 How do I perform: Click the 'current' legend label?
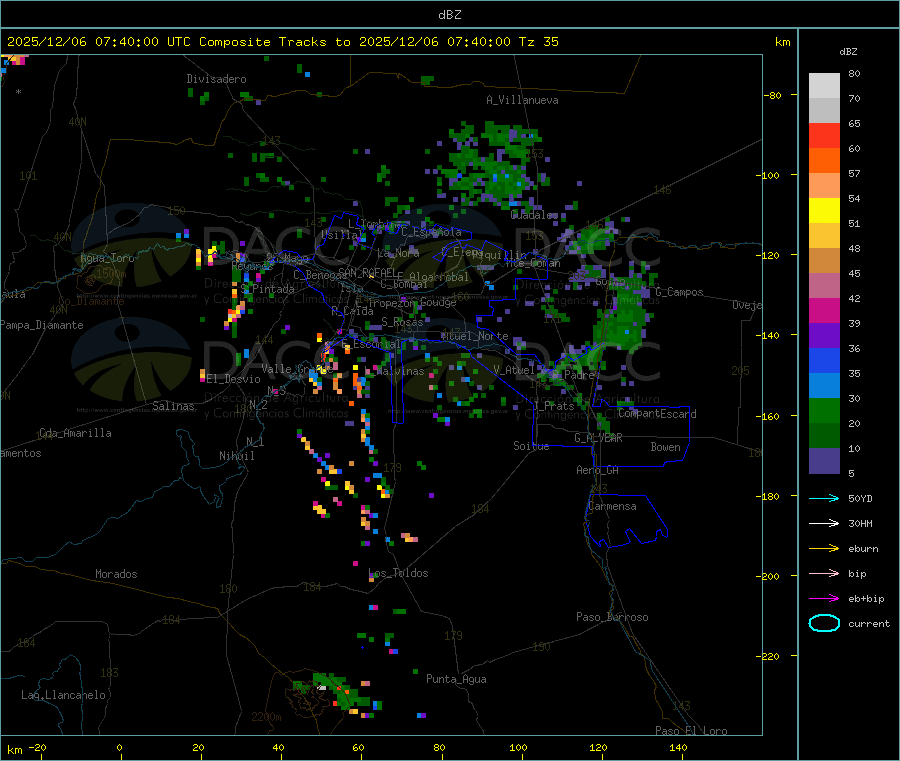click(868, 623)
